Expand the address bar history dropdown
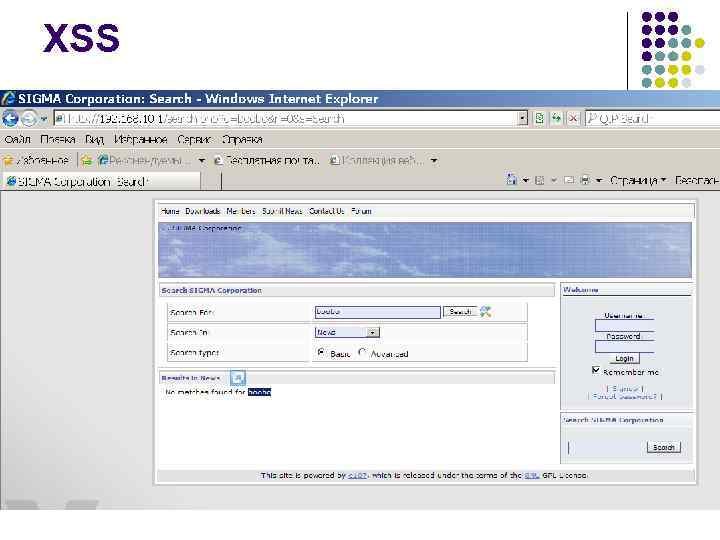 [523, 118]
